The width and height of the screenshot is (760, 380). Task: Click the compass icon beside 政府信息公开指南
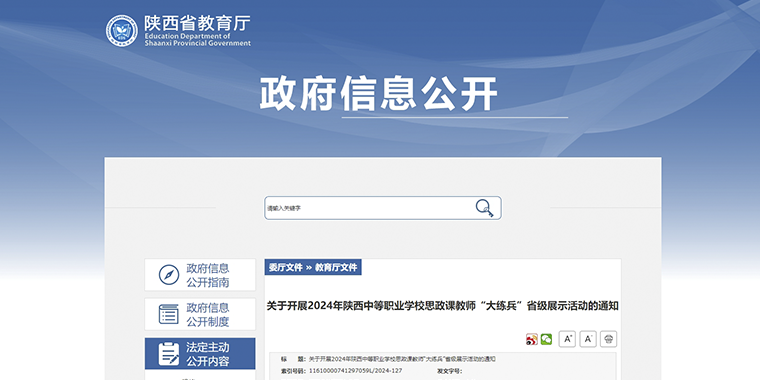click(169, 275)
